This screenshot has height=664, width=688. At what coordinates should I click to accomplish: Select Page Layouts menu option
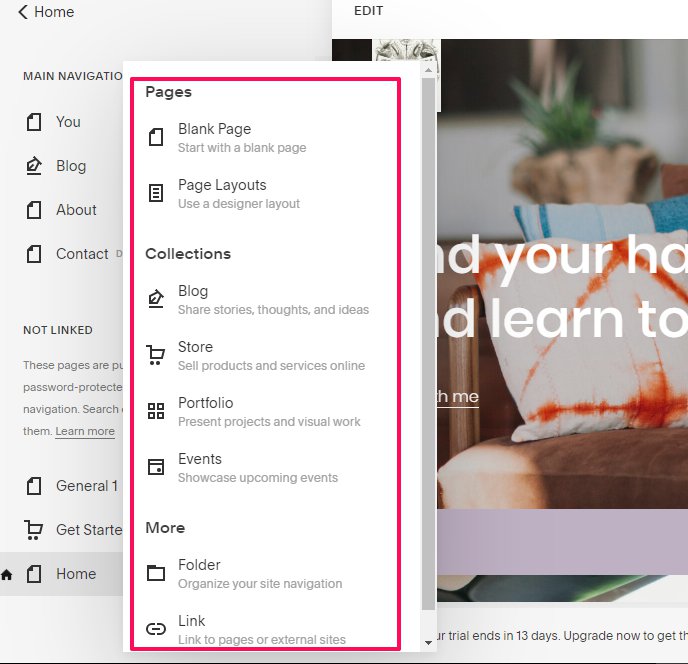222,185
